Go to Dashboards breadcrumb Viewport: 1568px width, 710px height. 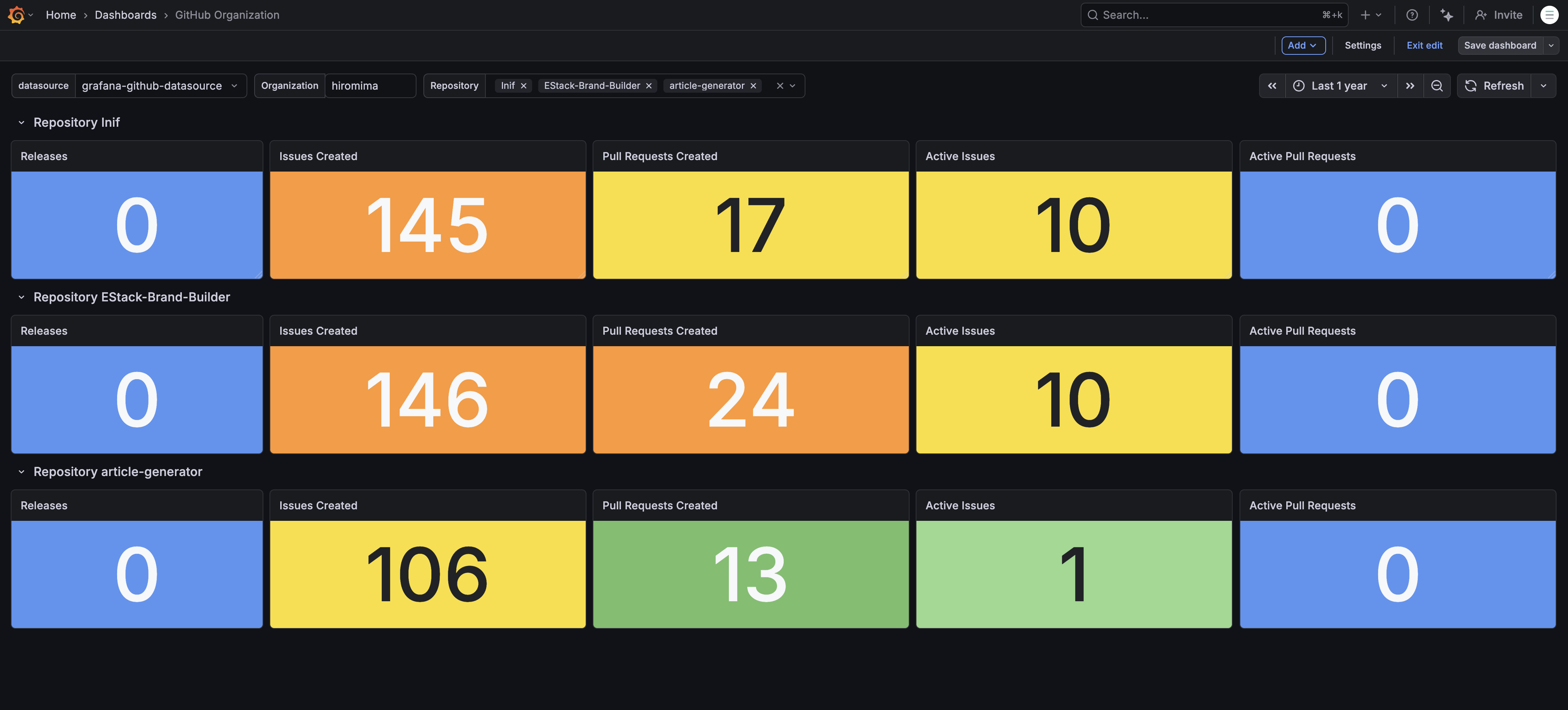[x=126, y=15]
